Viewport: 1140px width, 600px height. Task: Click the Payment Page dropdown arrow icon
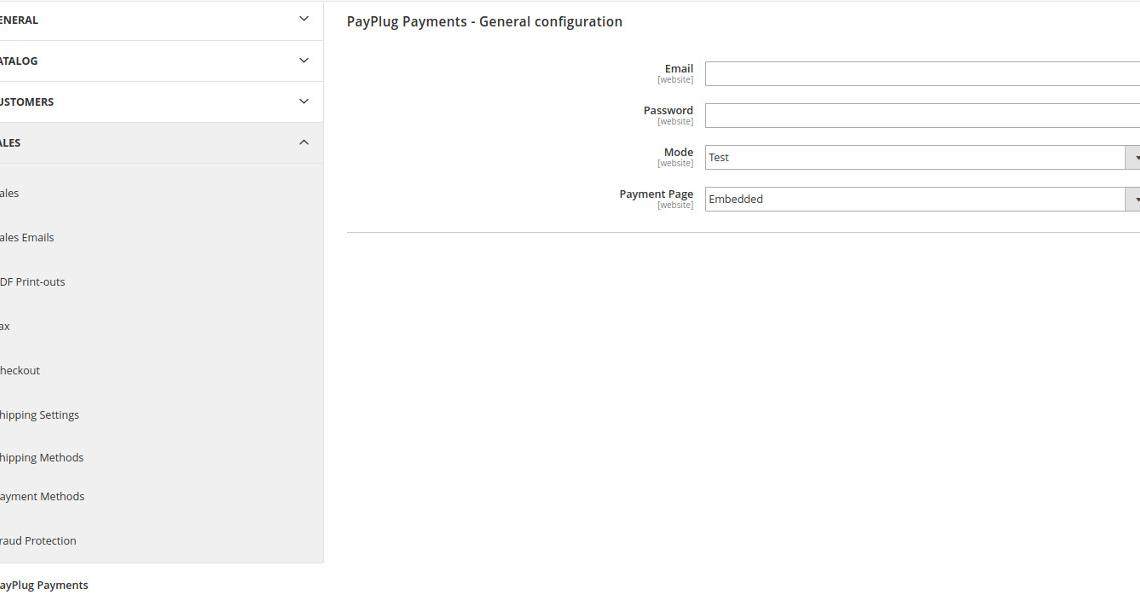pyautogui.click(x=1135, y=199)
